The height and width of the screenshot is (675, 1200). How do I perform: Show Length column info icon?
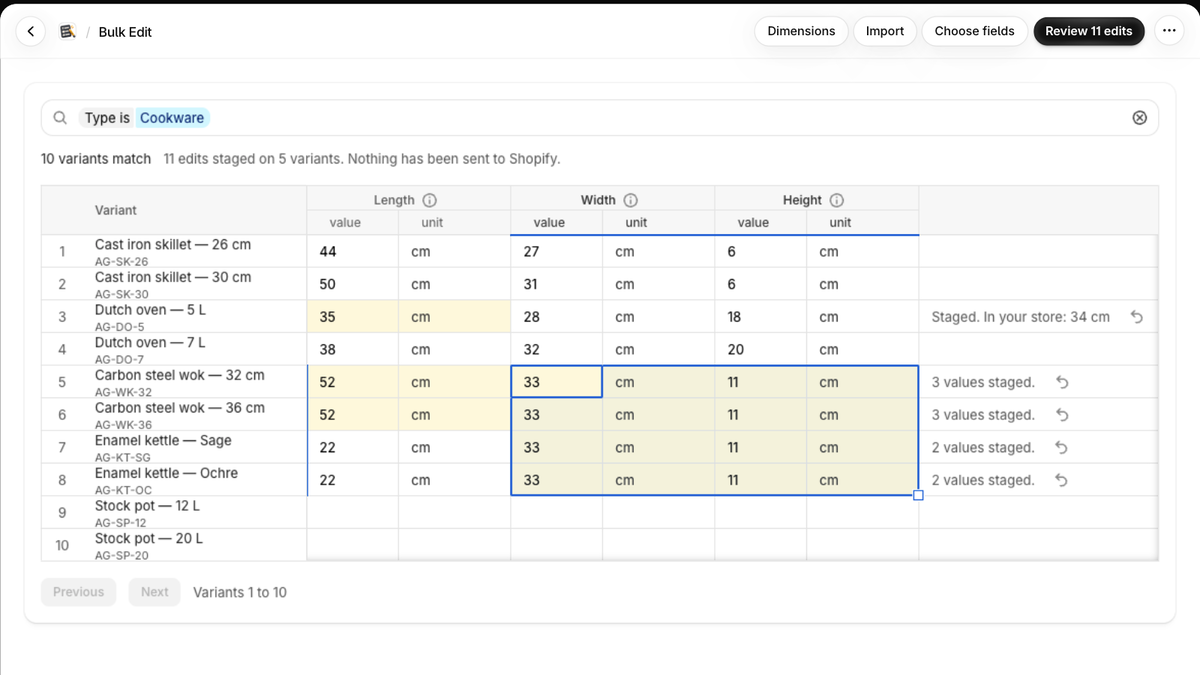429,200
